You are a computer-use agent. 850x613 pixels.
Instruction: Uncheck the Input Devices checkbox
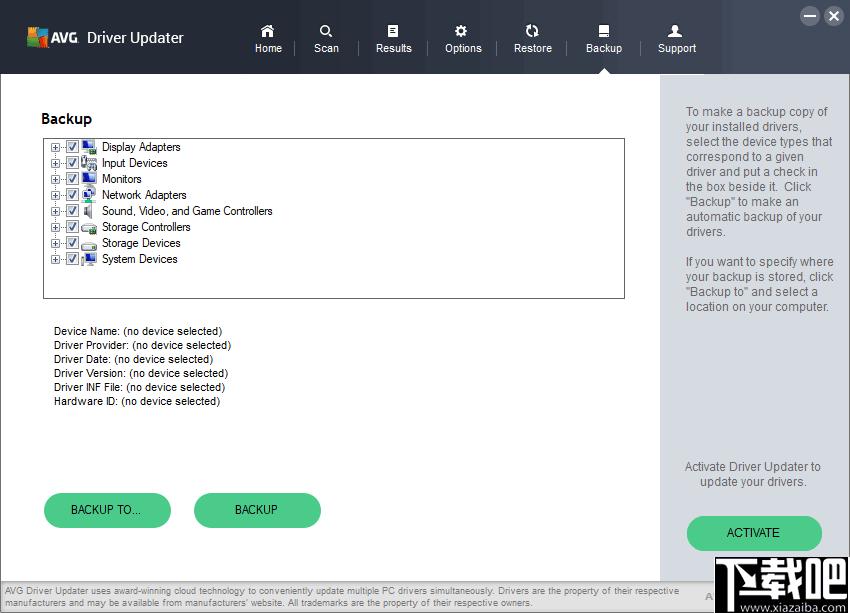pyautogui.click(x=72, y=163)
